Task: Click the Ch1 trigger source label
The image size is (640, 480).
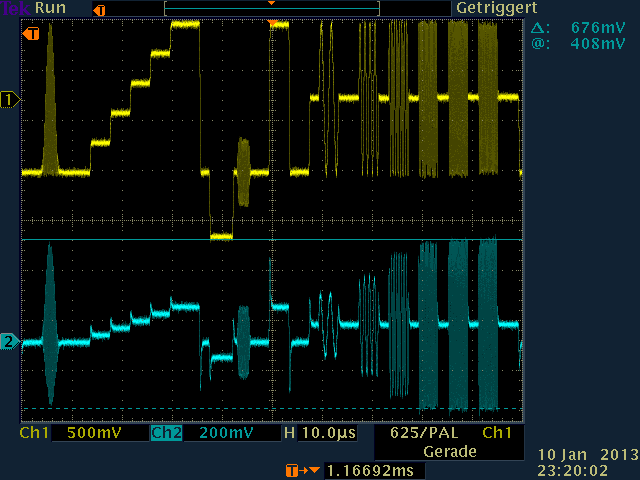Action: (497, 434)
